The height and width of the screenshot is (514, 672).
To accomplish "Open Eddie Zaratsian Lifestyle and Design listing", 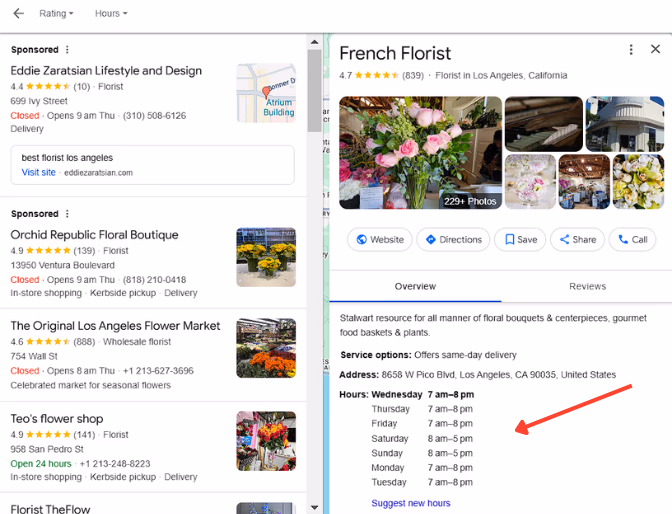I will (x=106, y=71).
